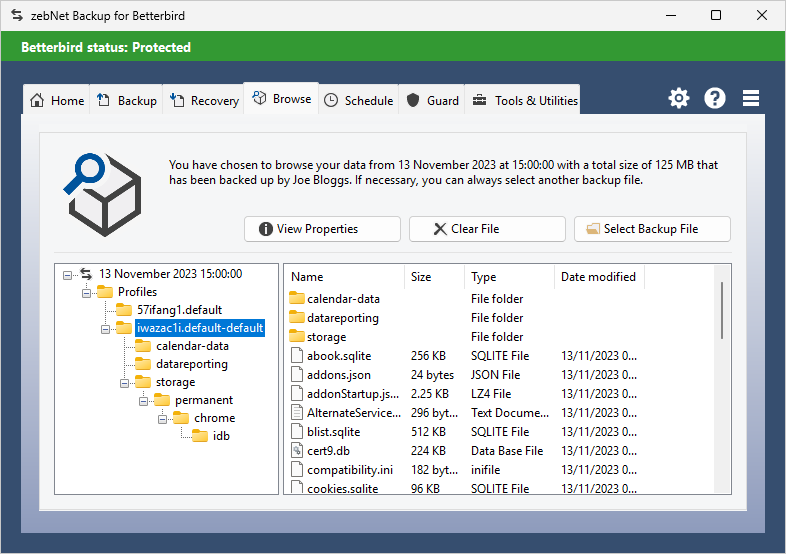The width and height of the screenshot is (786, 554).
Task: Collapse the iwazac1i.default-default tree node
Action: pyautogui.click(x=105, y=328)
